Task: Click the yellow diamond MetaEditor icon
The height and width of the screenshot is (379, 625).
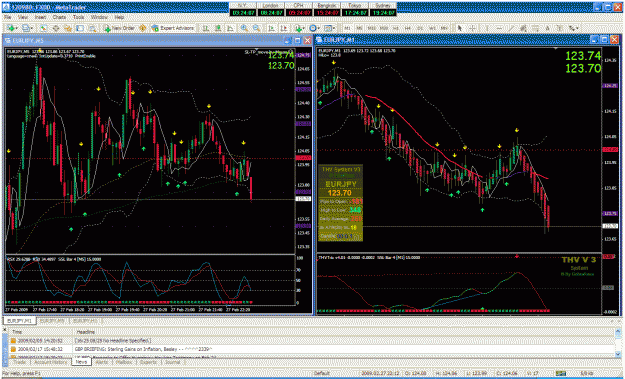Action: click(x=142, y=28)
